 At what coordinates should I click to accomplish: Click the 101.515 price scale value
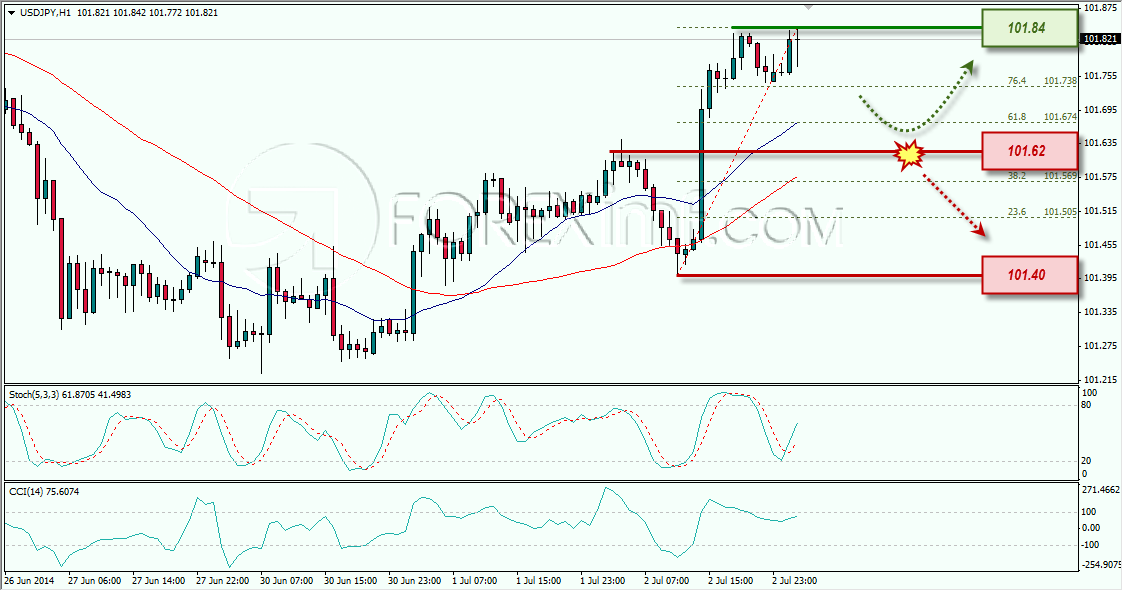tap(1099, 211)
